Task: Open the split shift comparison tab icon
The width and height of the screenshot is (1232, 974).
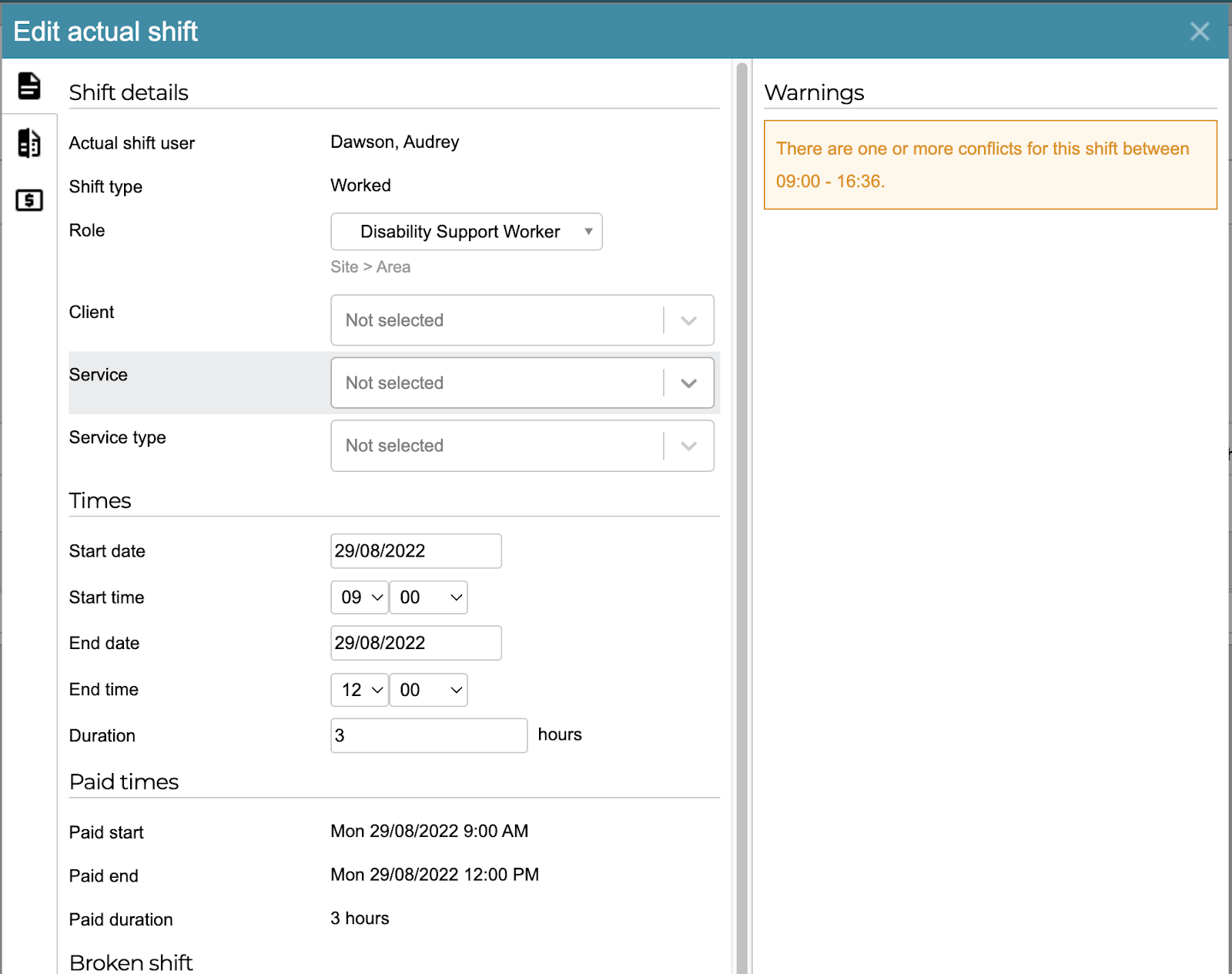Action: 29,143
